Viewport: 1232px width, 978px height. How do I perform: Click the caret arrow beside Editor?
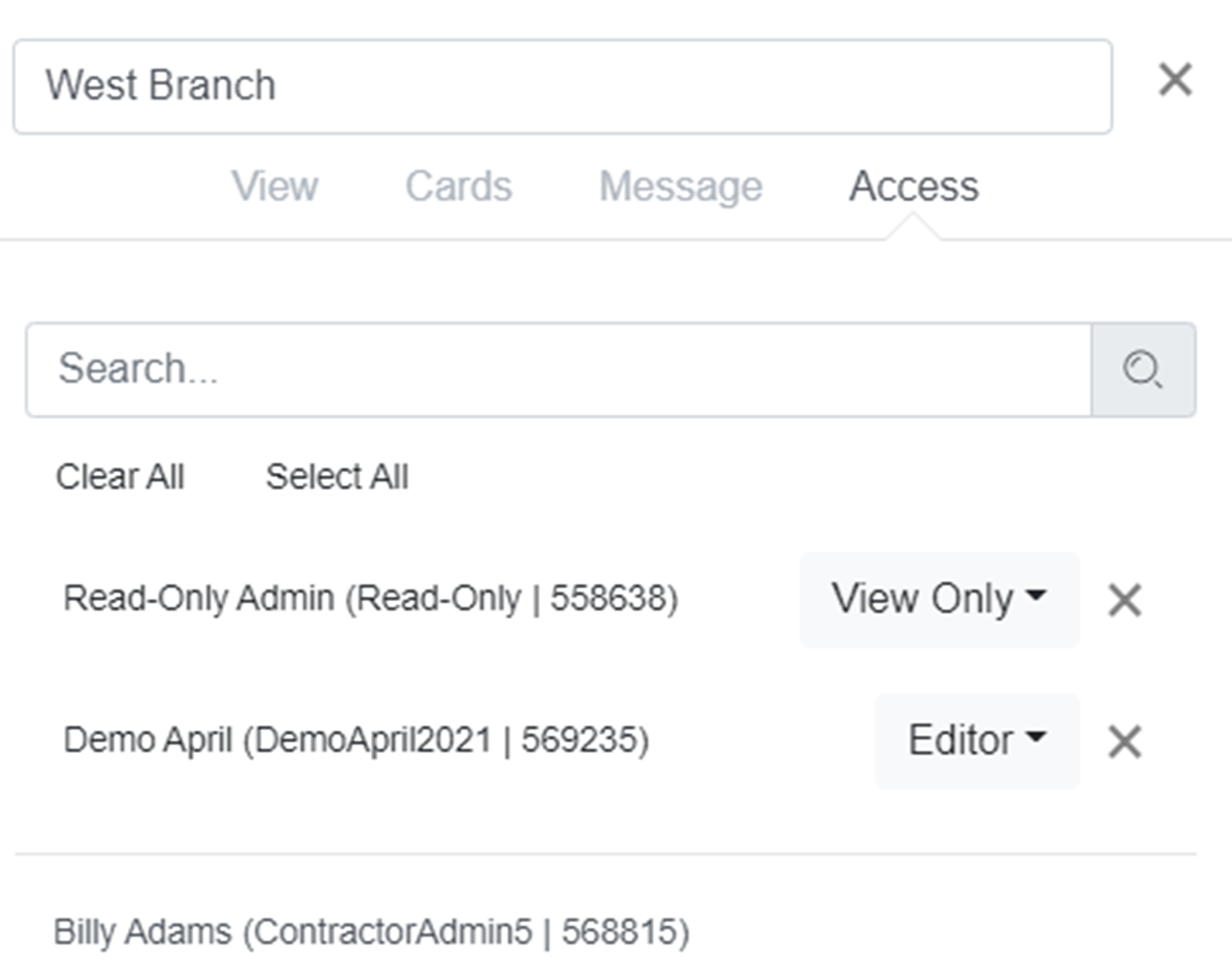tap(1037, 738)
